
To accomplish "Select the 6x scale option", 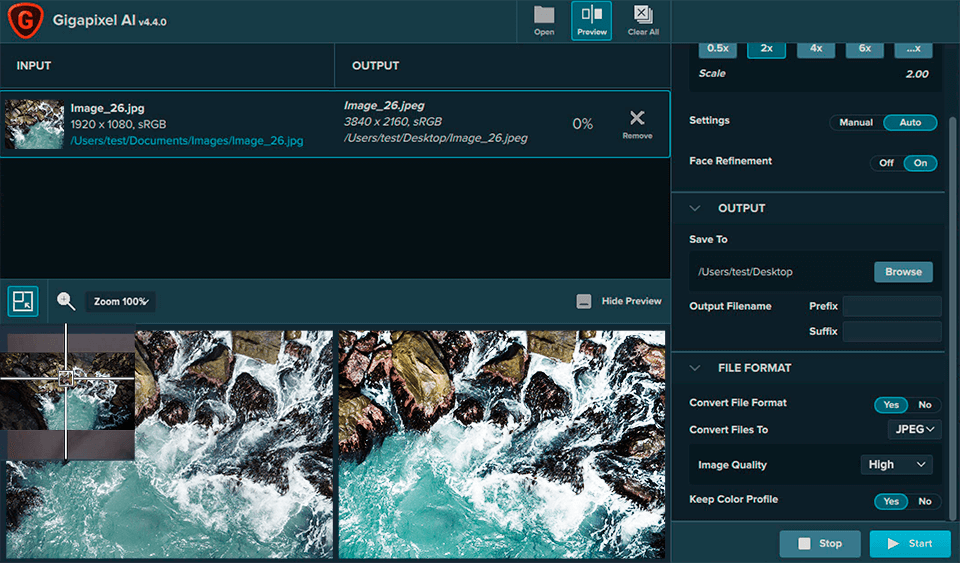I will (x=864, y=49).
